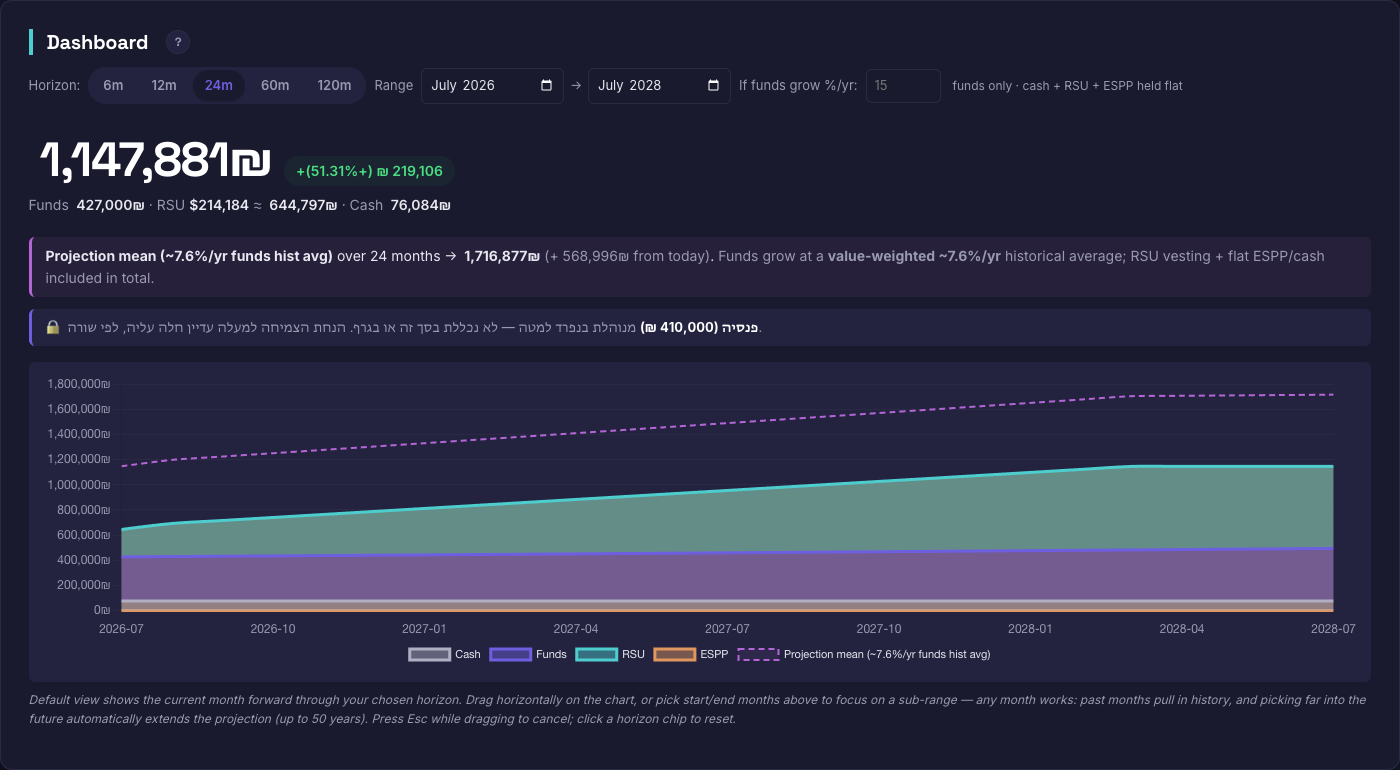This screenshot has width=1400, height=770.
Task: Open the help question mark icon
Action: click(x=178, y=42)
